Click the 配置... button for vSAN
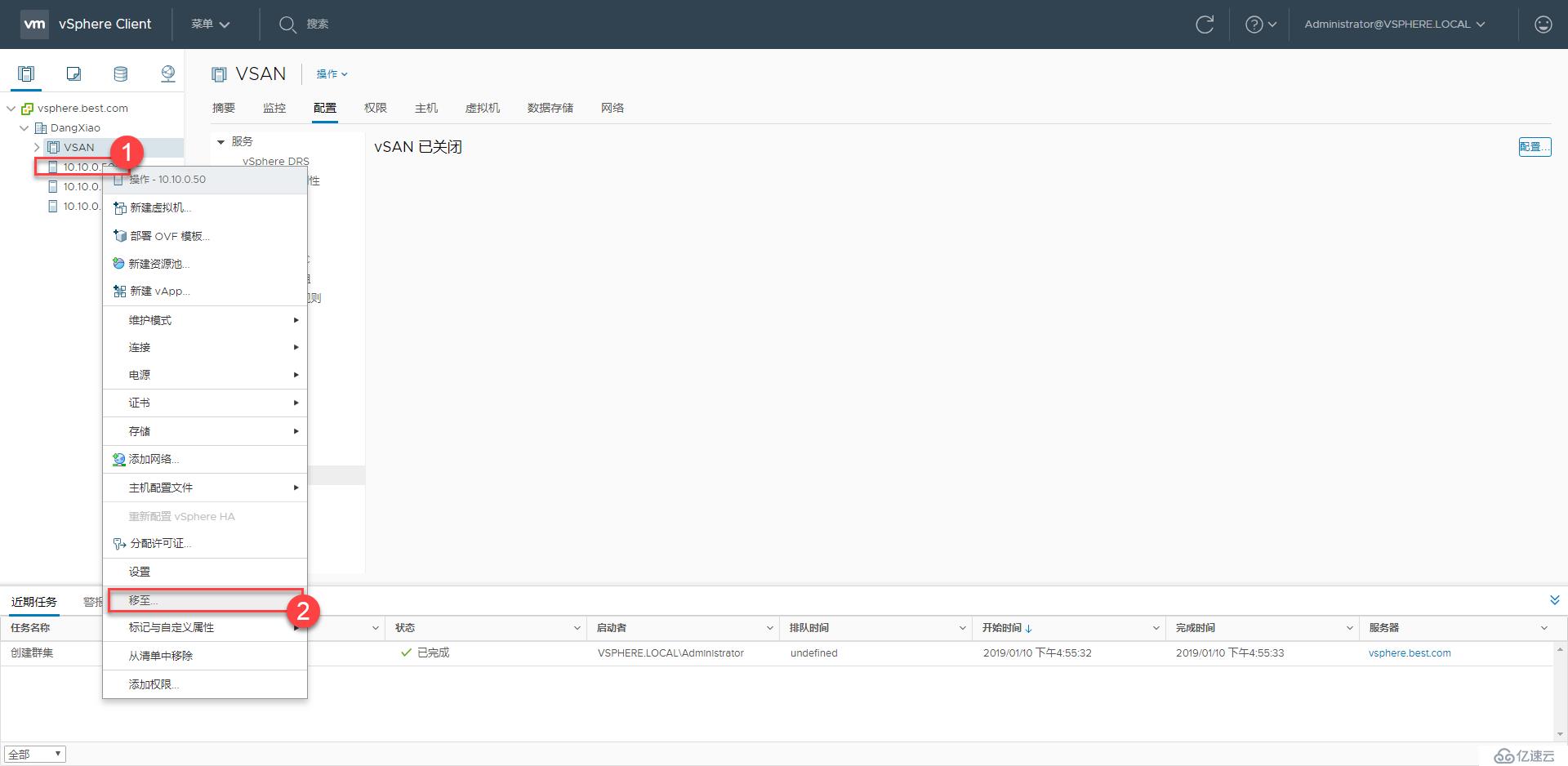Screen dimensions: 1568x766 (1535, 147)
